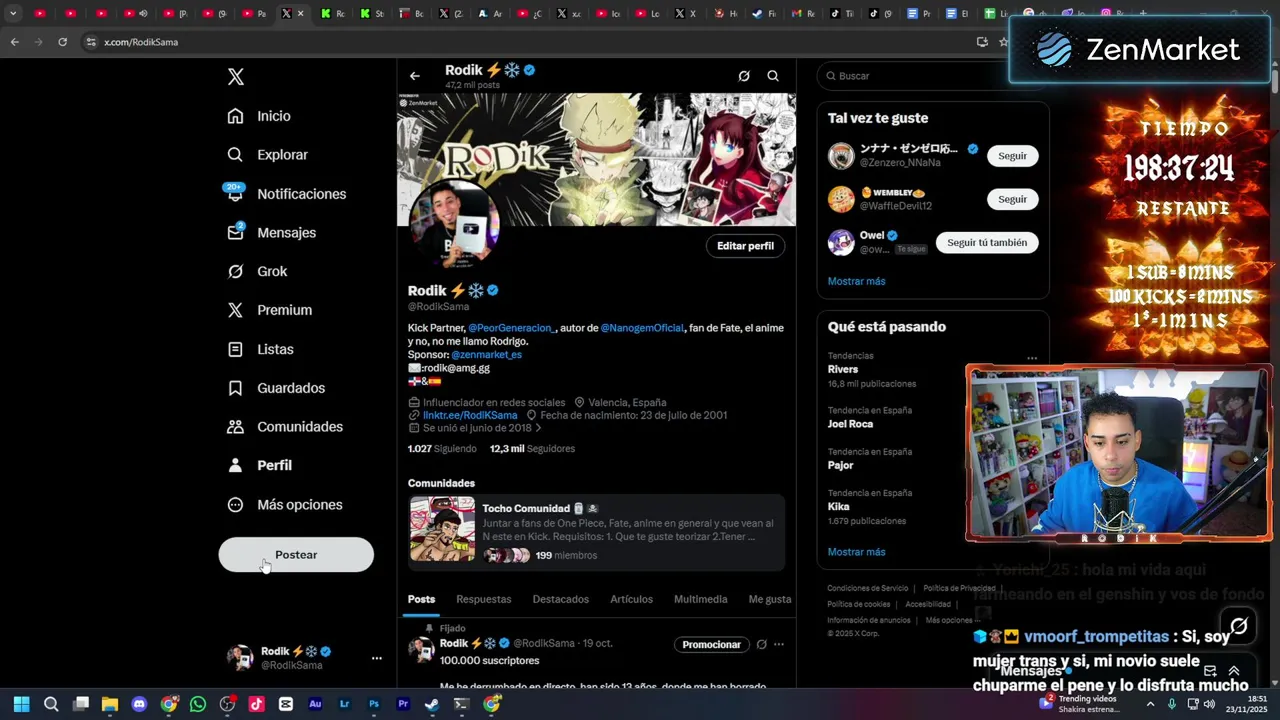Image resolution: width=1280 pixels, height=720 pixels.
Task: Click the Buscar search field
Action: point(932,76)
